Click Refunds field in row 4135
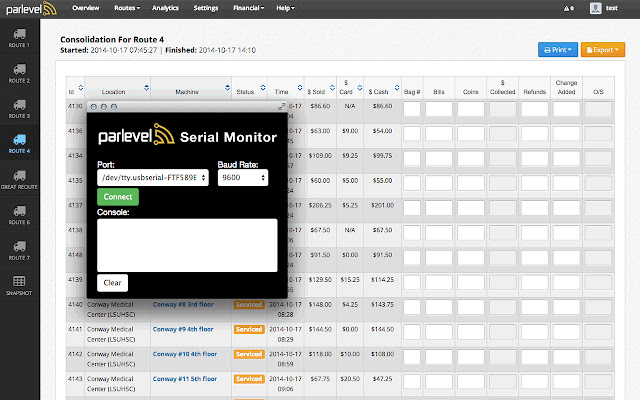This screenshot has width=640, height=400. point(535,184)
